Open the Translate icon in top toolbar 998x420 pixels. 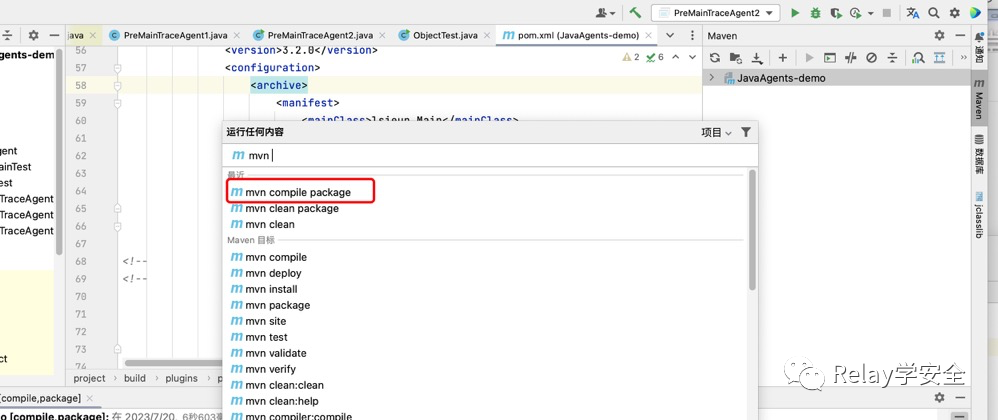(913, 13)
